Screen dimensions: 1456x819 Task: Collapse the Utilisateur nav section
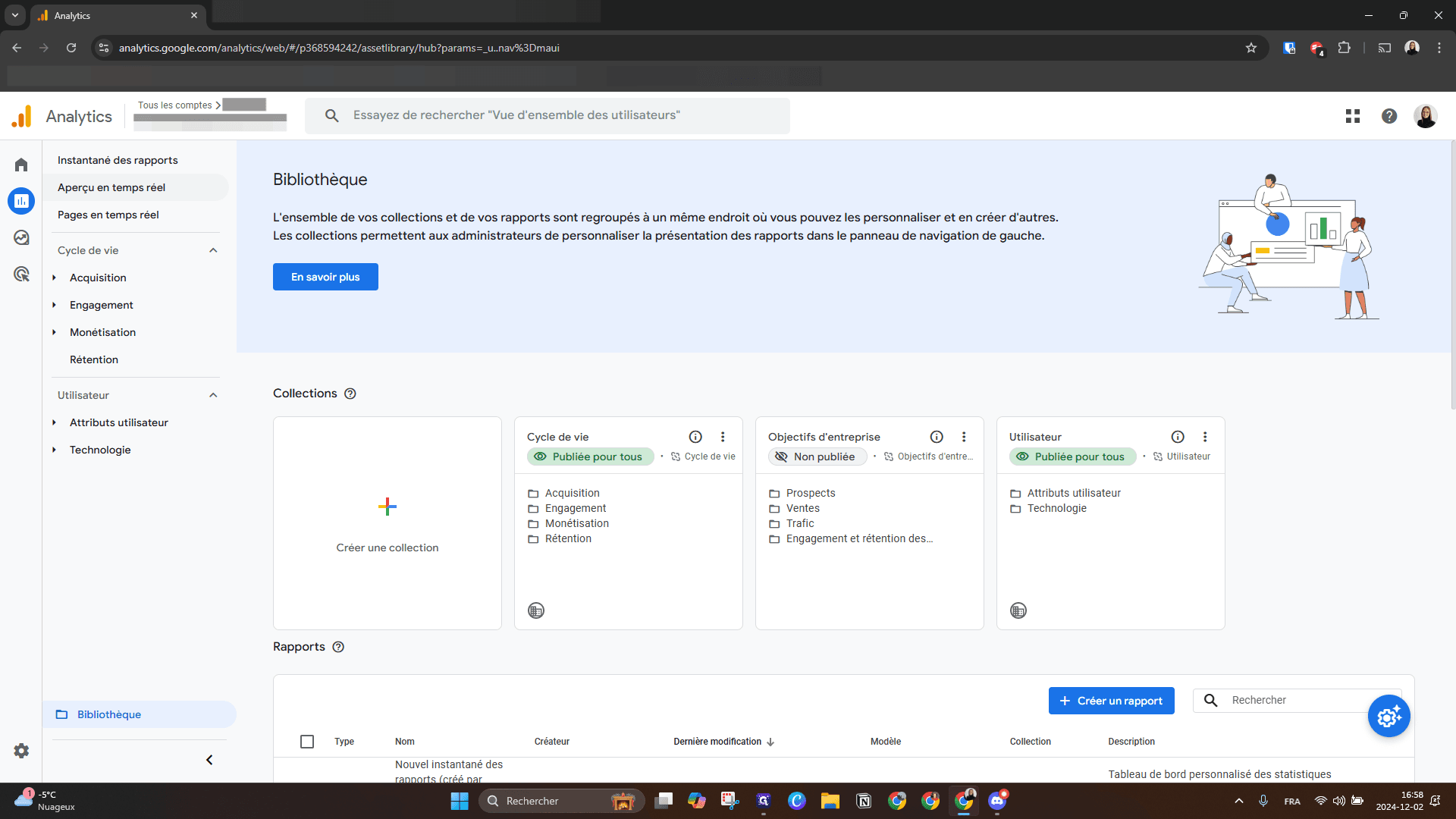click(x=213, y=395)
